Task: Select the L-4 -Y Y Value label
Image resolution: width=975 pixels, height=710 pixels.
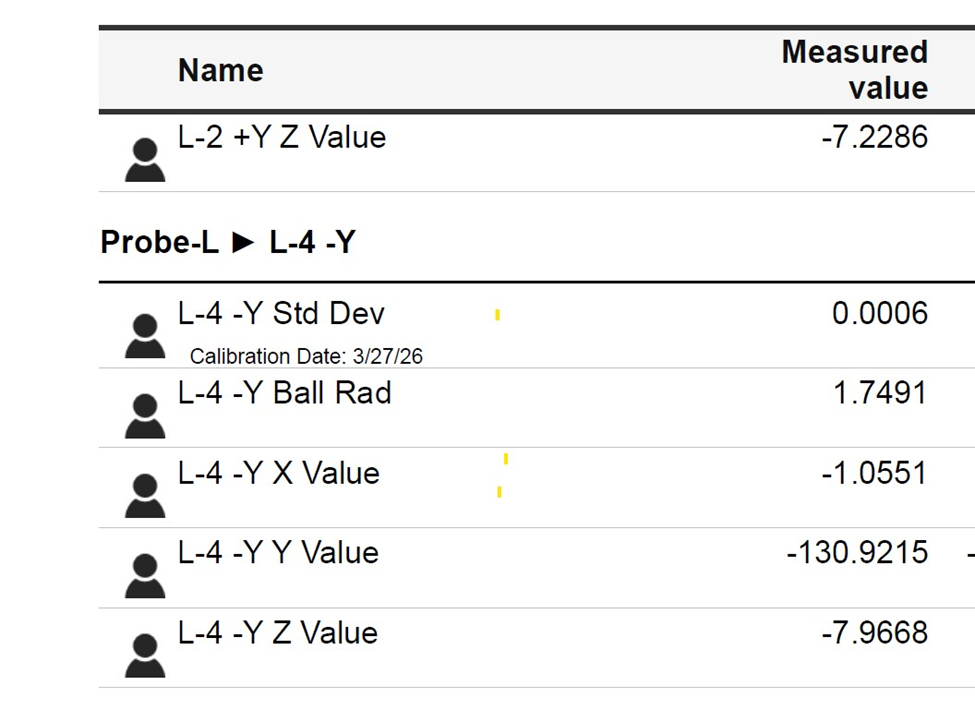Action: point(278,553)
